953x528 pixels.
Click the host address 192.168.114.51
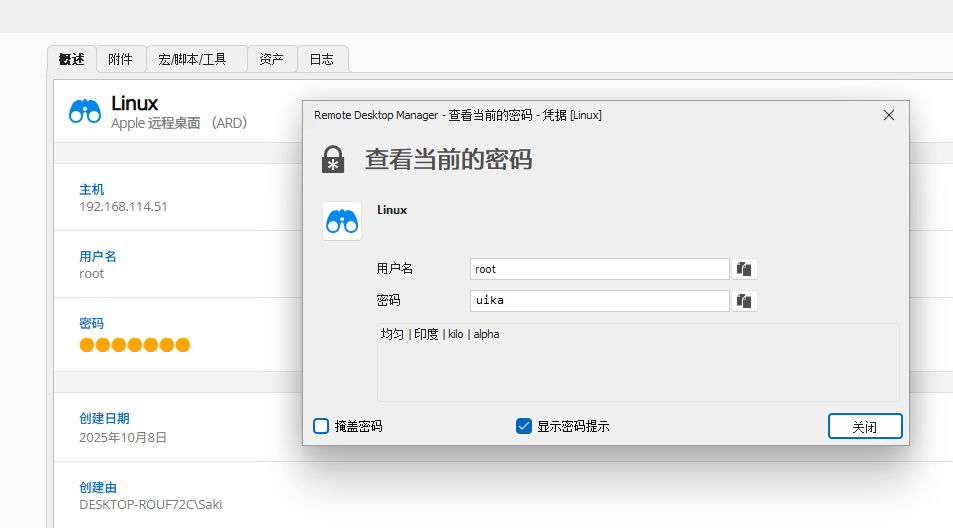pos(123,207)
